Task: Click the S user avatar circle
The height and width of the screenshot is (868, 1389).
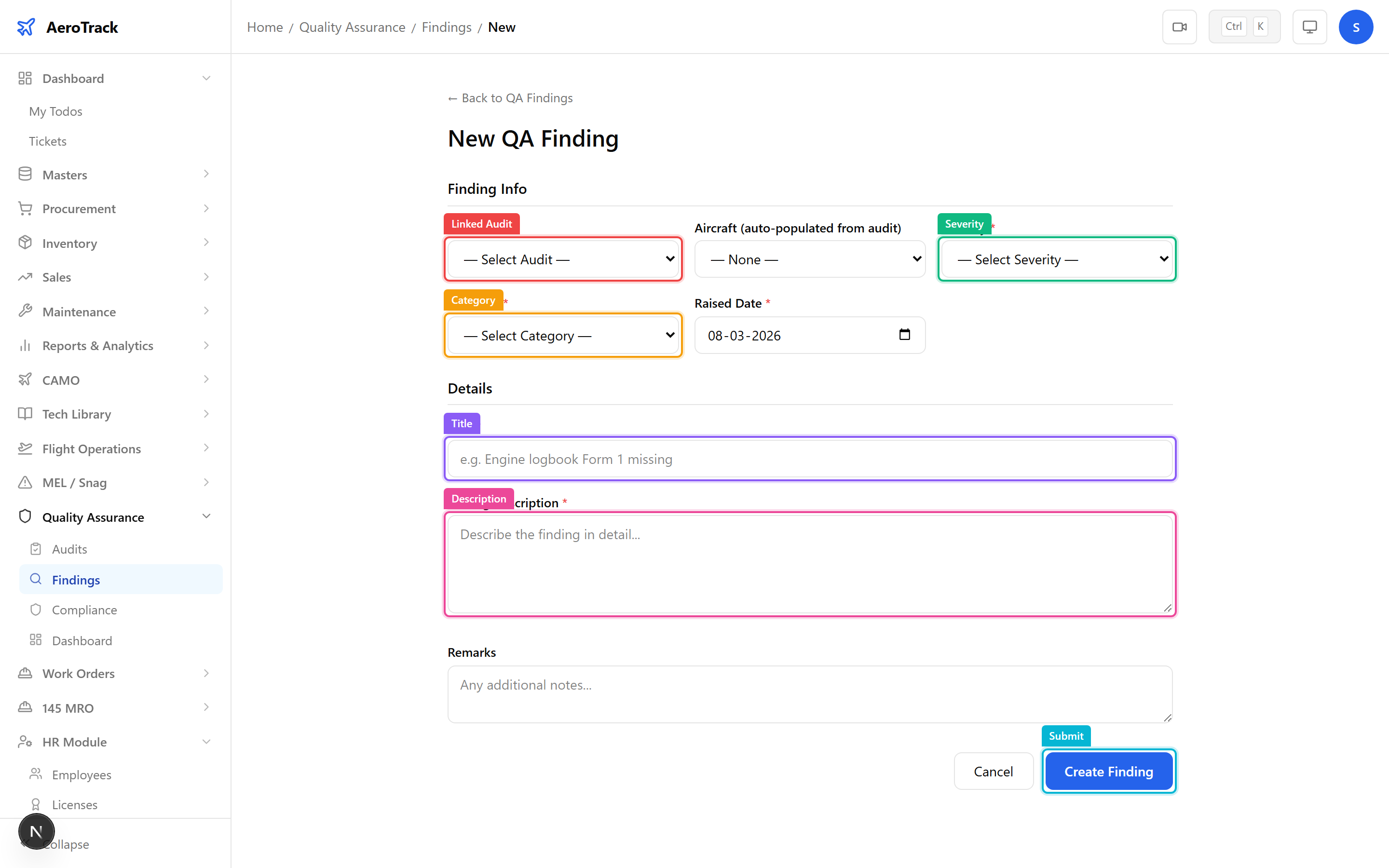Action: coord(1356,27)
